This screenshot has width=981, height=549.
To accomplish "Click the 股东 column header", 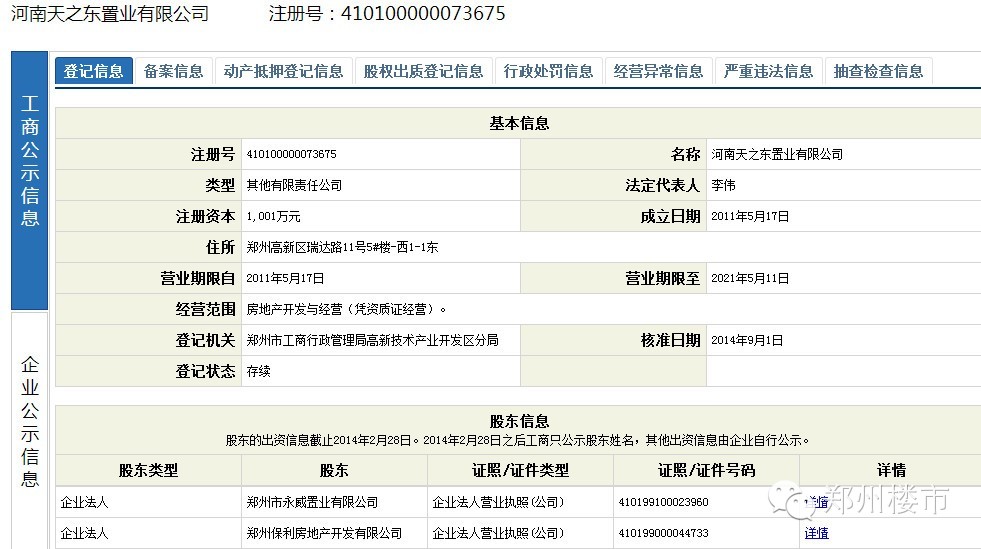I will click(334, 470).
